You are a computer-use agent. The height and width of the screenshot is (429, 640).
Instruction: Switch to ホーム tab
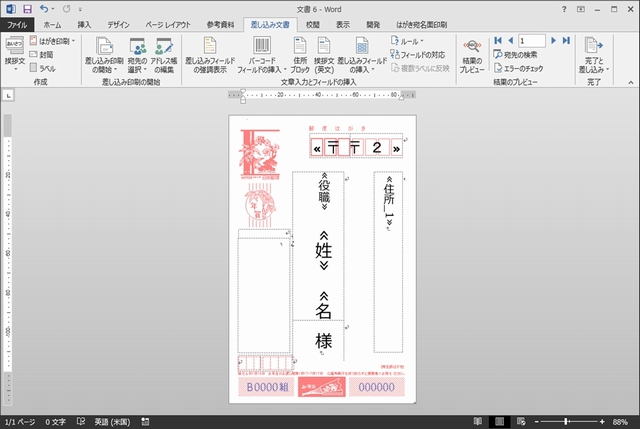[x=52, y=25]
